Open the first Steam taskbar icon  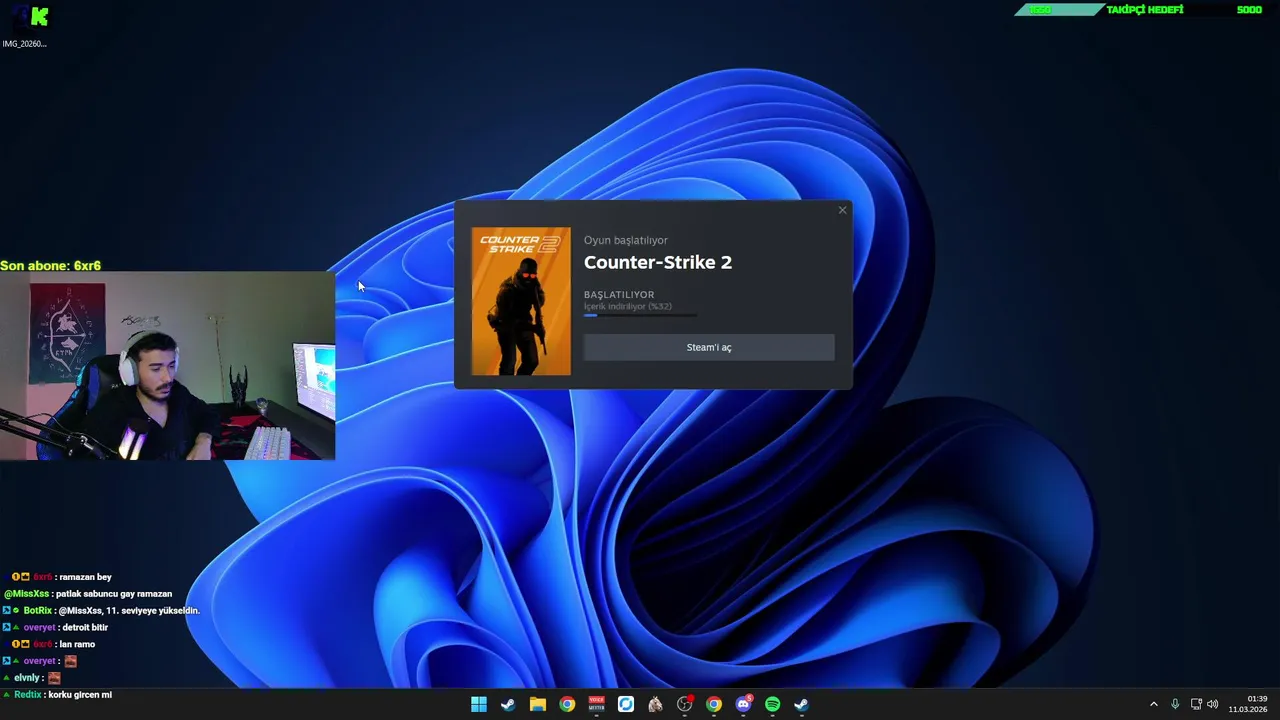click(x=508, y=704)
